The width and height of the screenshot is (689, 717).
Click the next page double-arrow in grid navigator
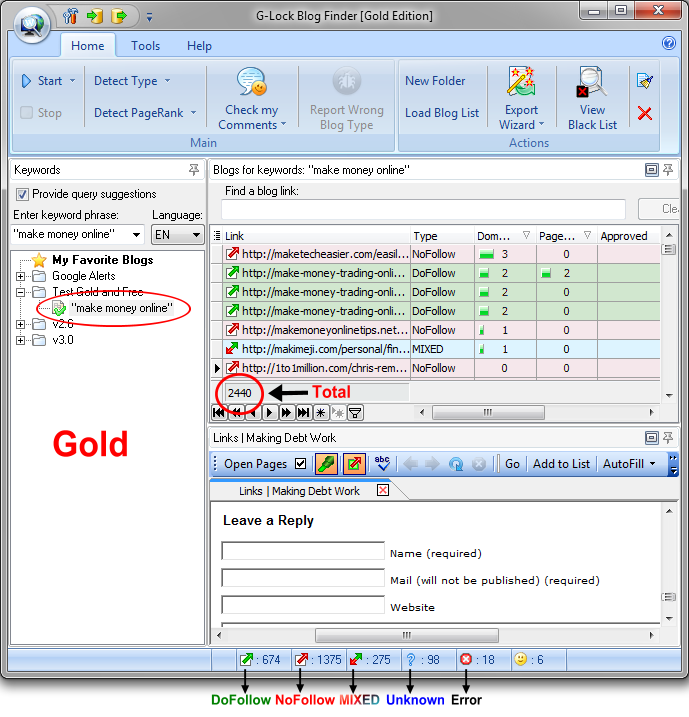(286, 413)
